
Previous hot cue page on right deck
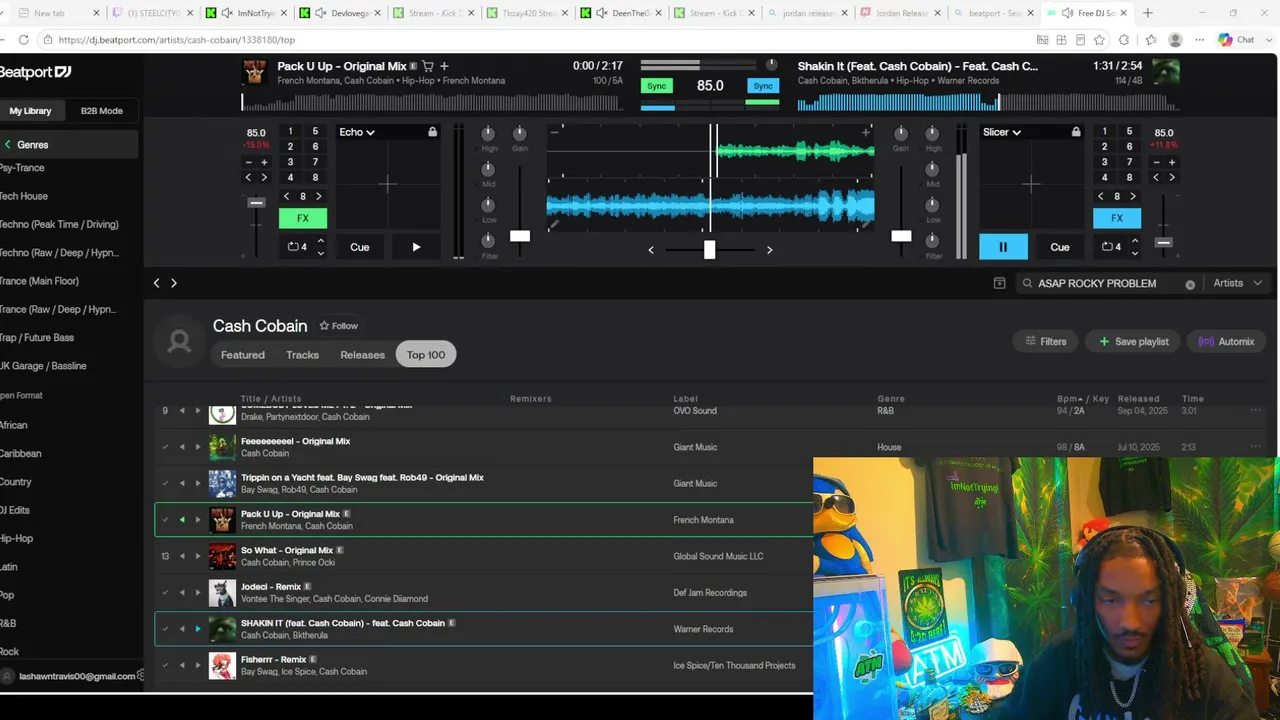click(1101, 196)
